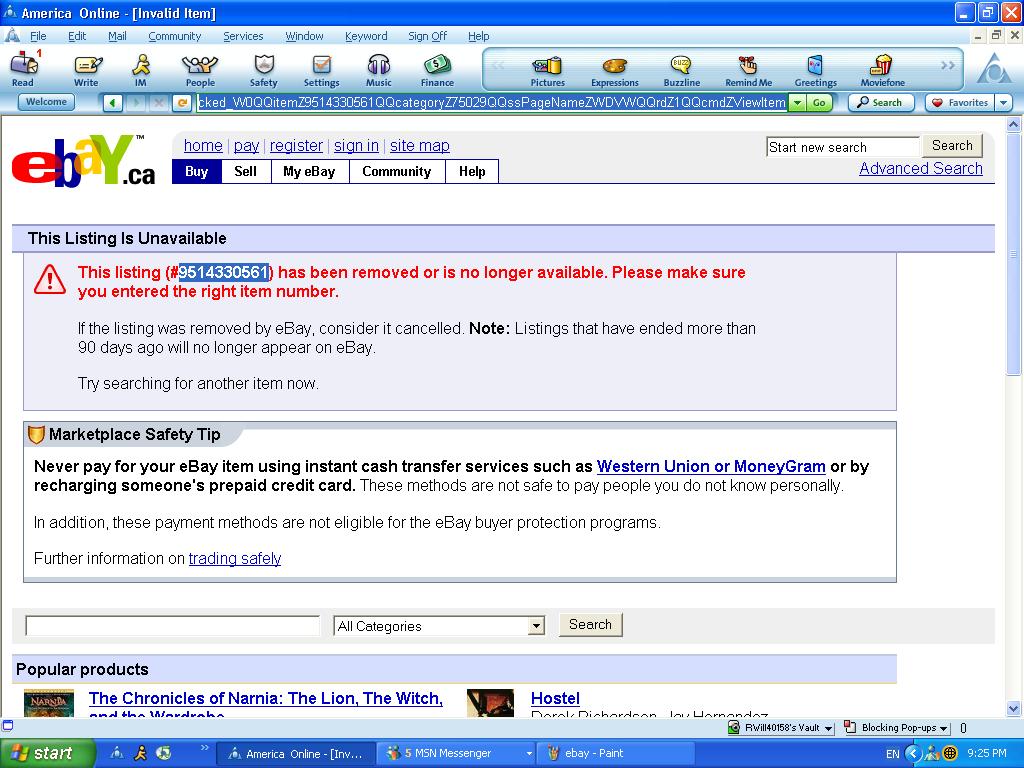This screenshot has width=1024, height=768.
Task: Select the eBay Help tab
Action: tap(472, 171)
